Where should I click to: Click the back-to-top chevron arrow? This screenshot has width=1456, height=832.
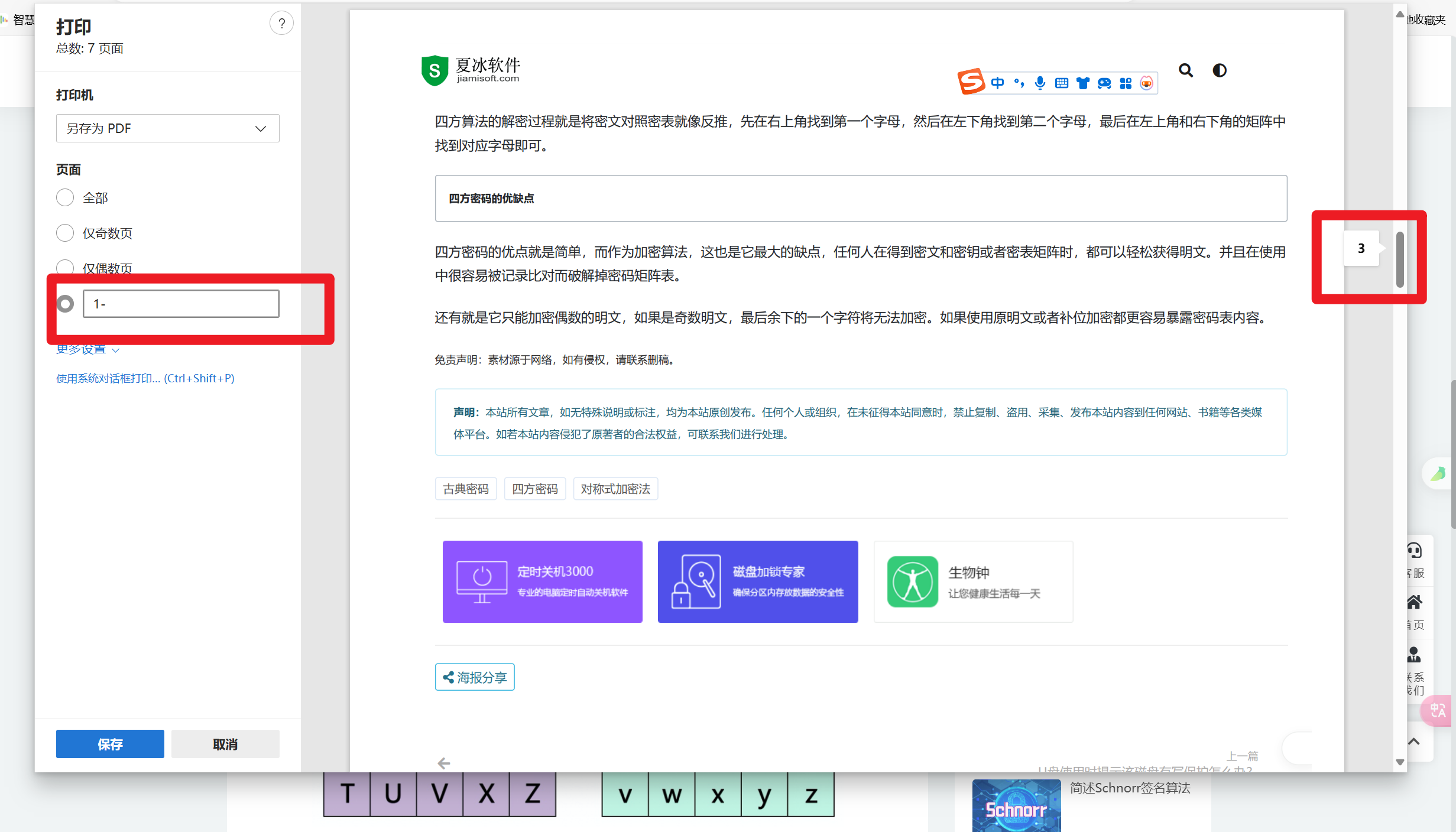pyautogui.click(x=1413, y=742)
